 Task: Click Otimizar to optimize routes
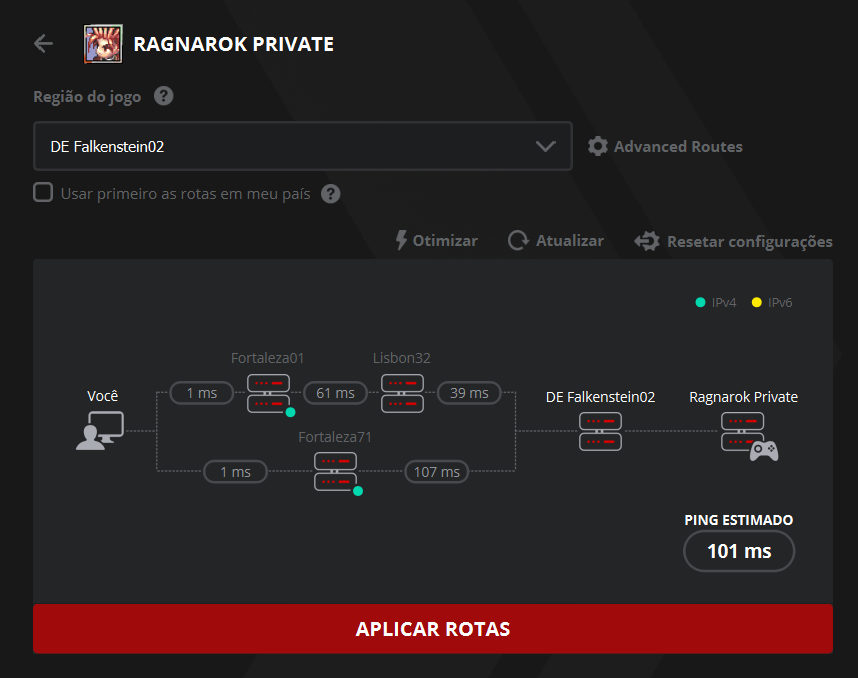click(436, 241)
